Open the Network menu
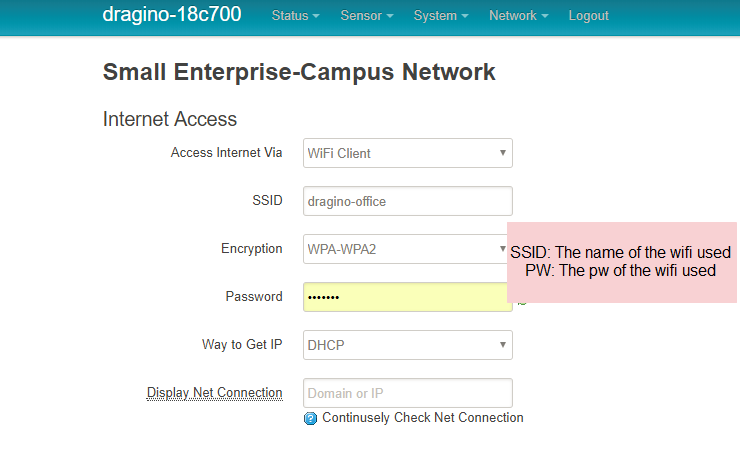This screenshot has height=459, width=740. (518, 16)
